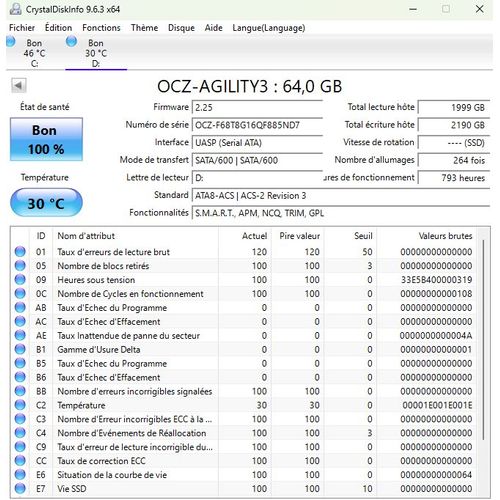Click status orb for Vie SSD
The width and height of the screenshot is (500, 500).
(x=20, y=489)
